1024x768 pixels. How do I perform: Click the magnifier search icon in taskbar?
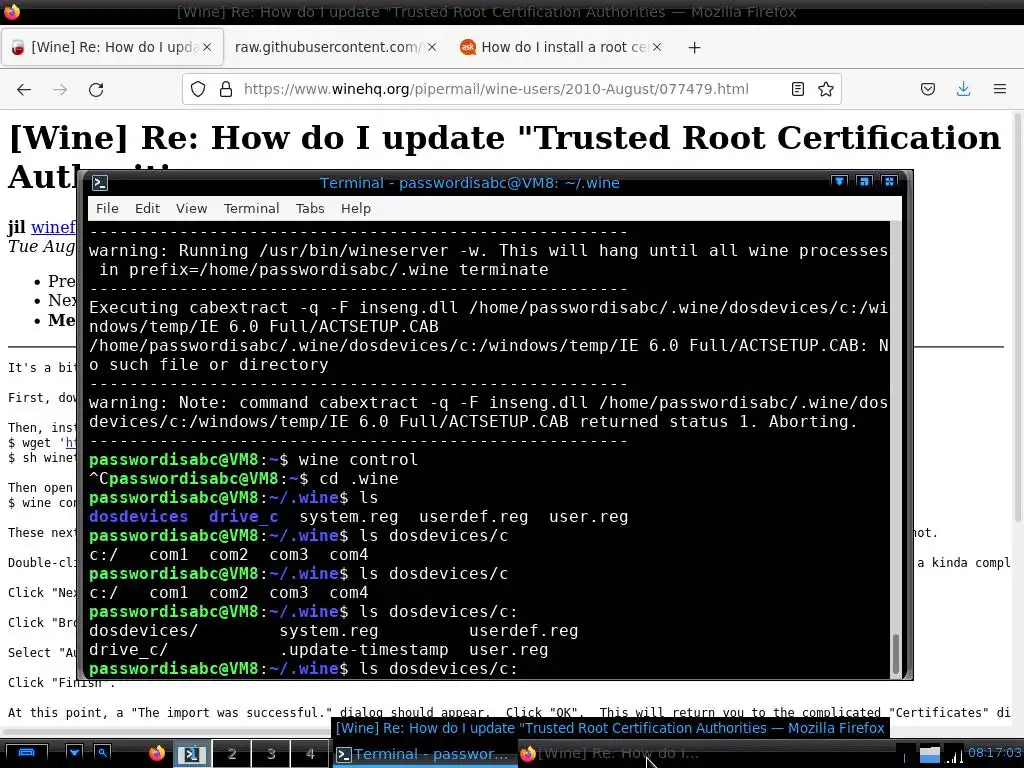pyautogui.click(x=103, y=753)
